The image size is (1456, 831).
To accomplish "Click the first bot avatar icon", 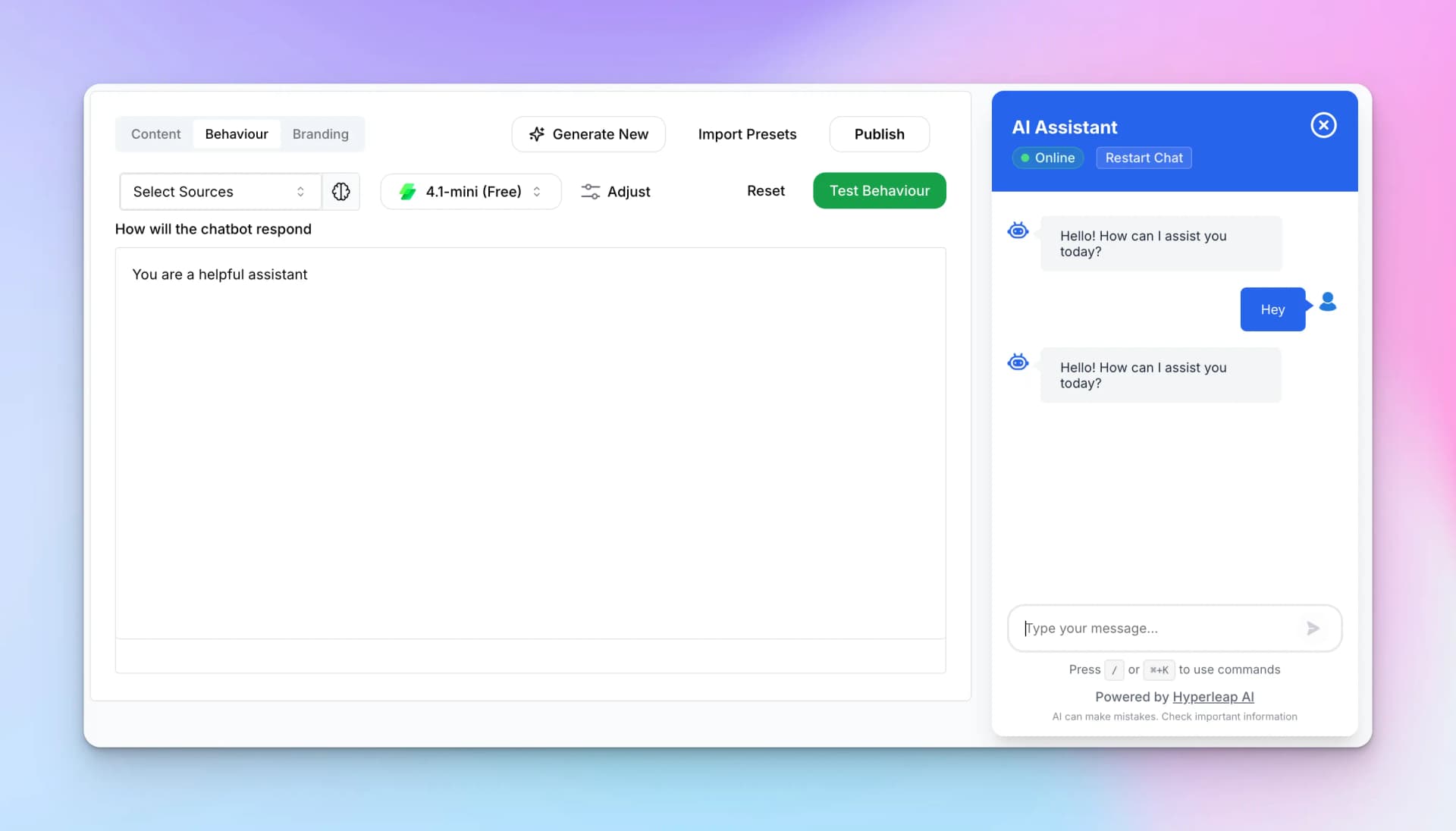I will [x=1018, y=230].
